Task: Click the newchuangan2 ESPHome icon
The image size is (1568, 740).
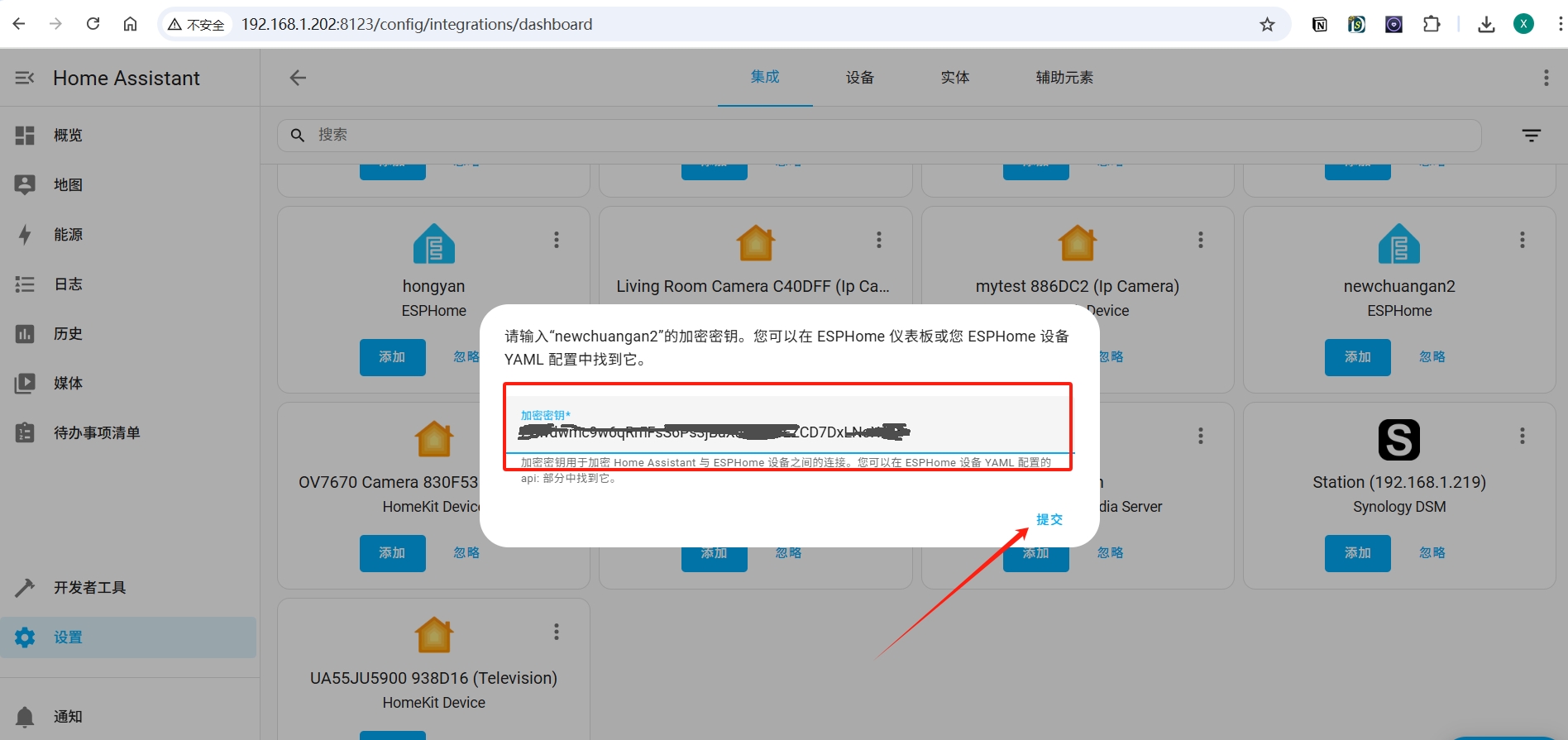Action: tap(1399, 243)
